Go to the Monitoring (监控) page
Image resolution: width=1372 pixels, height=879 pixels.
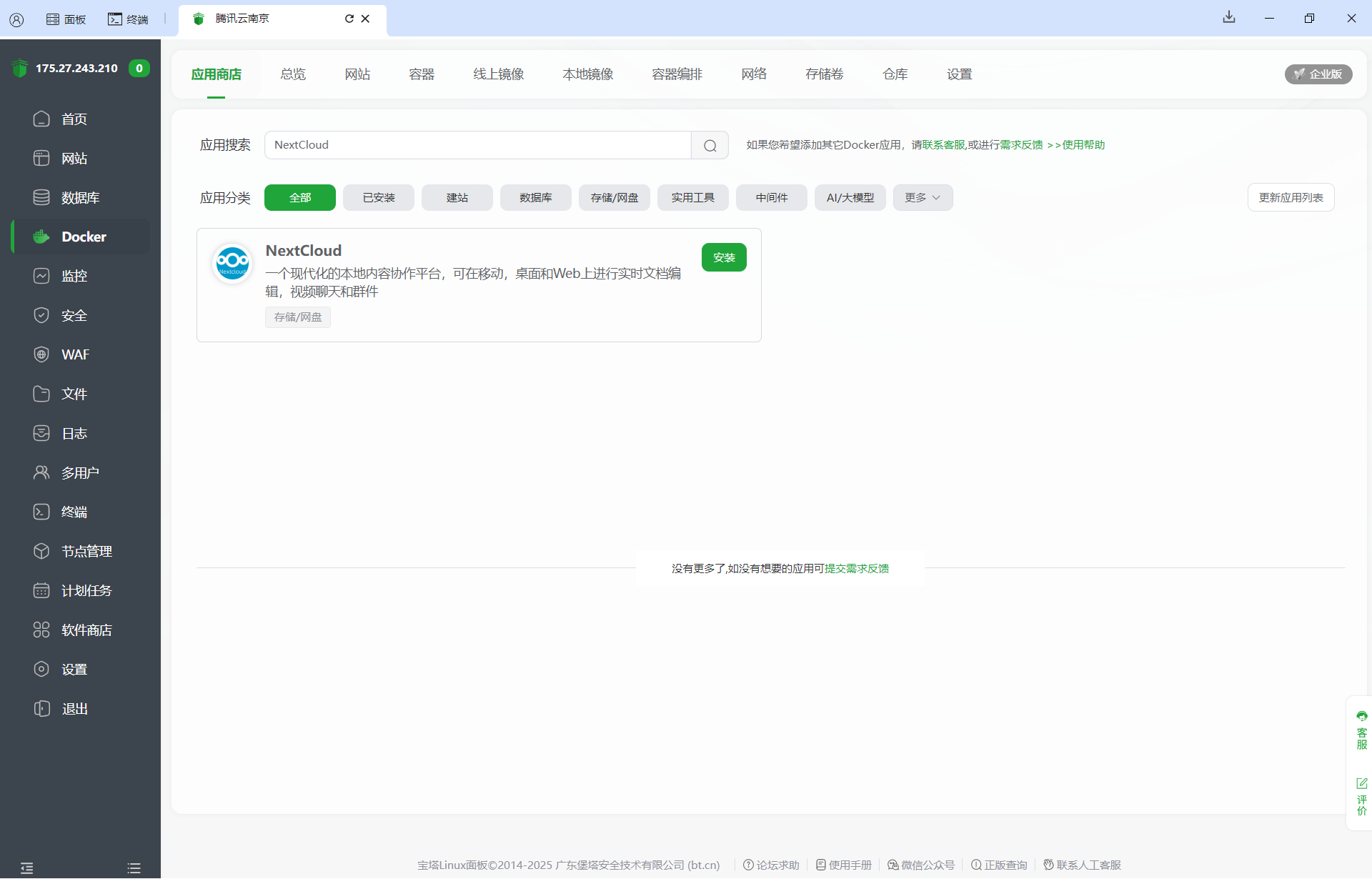click(74, 276)
